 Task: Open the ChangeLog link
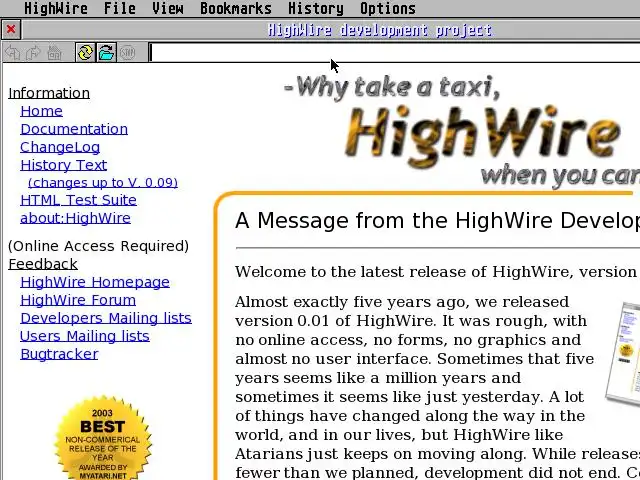click(x=60, y=147)
